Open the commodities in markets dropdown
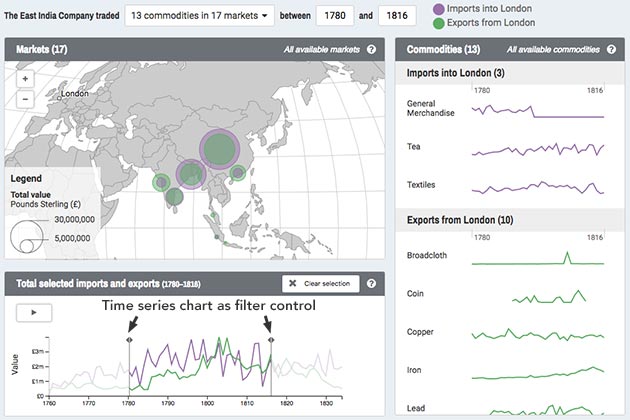Viewport: 630px width, 420px height. [x=200, y=16]
